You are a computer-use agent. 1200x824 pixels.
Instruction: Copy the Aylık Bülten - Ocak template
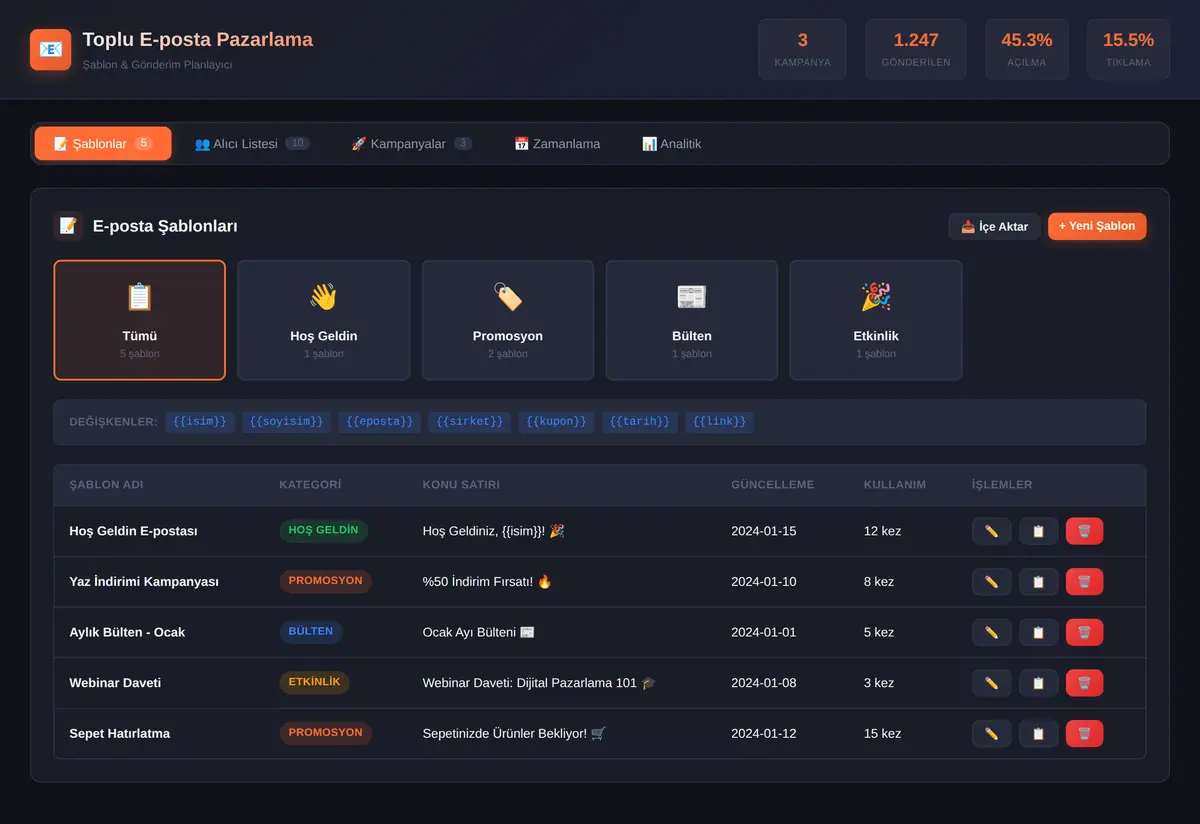[1038, 632]
